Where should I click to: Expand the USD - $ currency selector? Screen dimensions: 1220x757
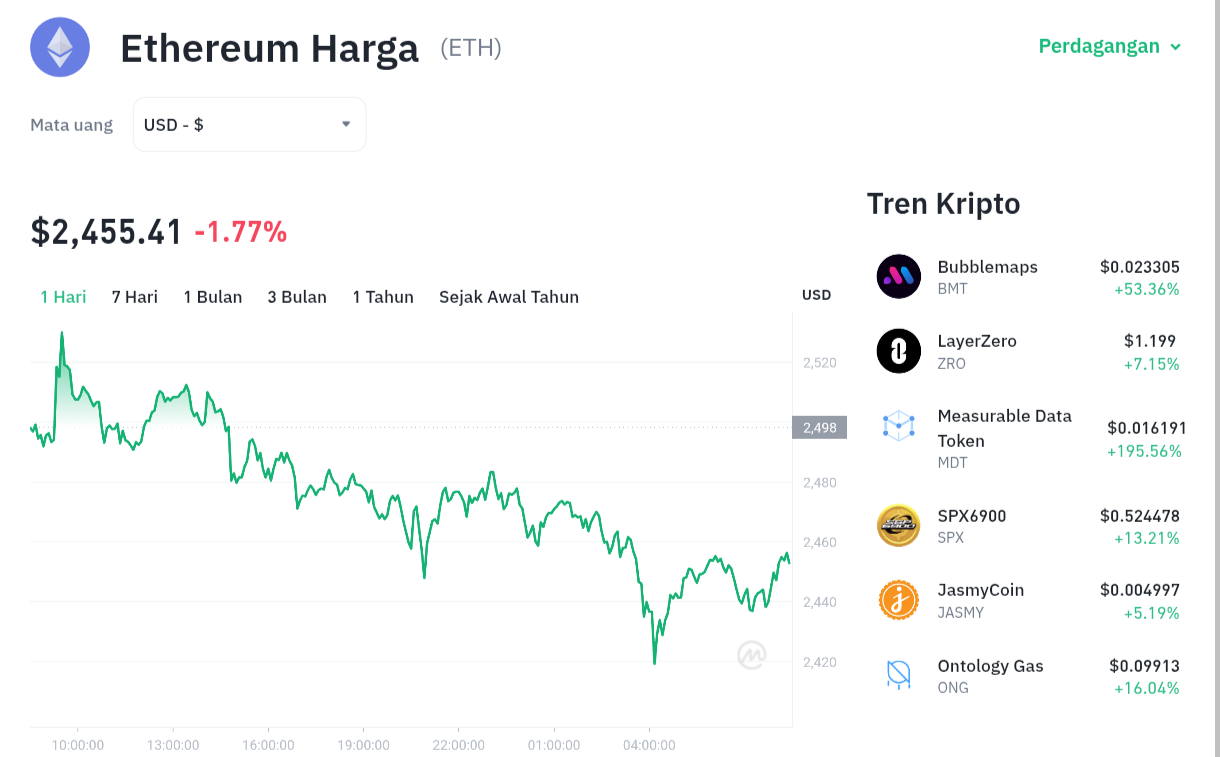pos(249,125)
